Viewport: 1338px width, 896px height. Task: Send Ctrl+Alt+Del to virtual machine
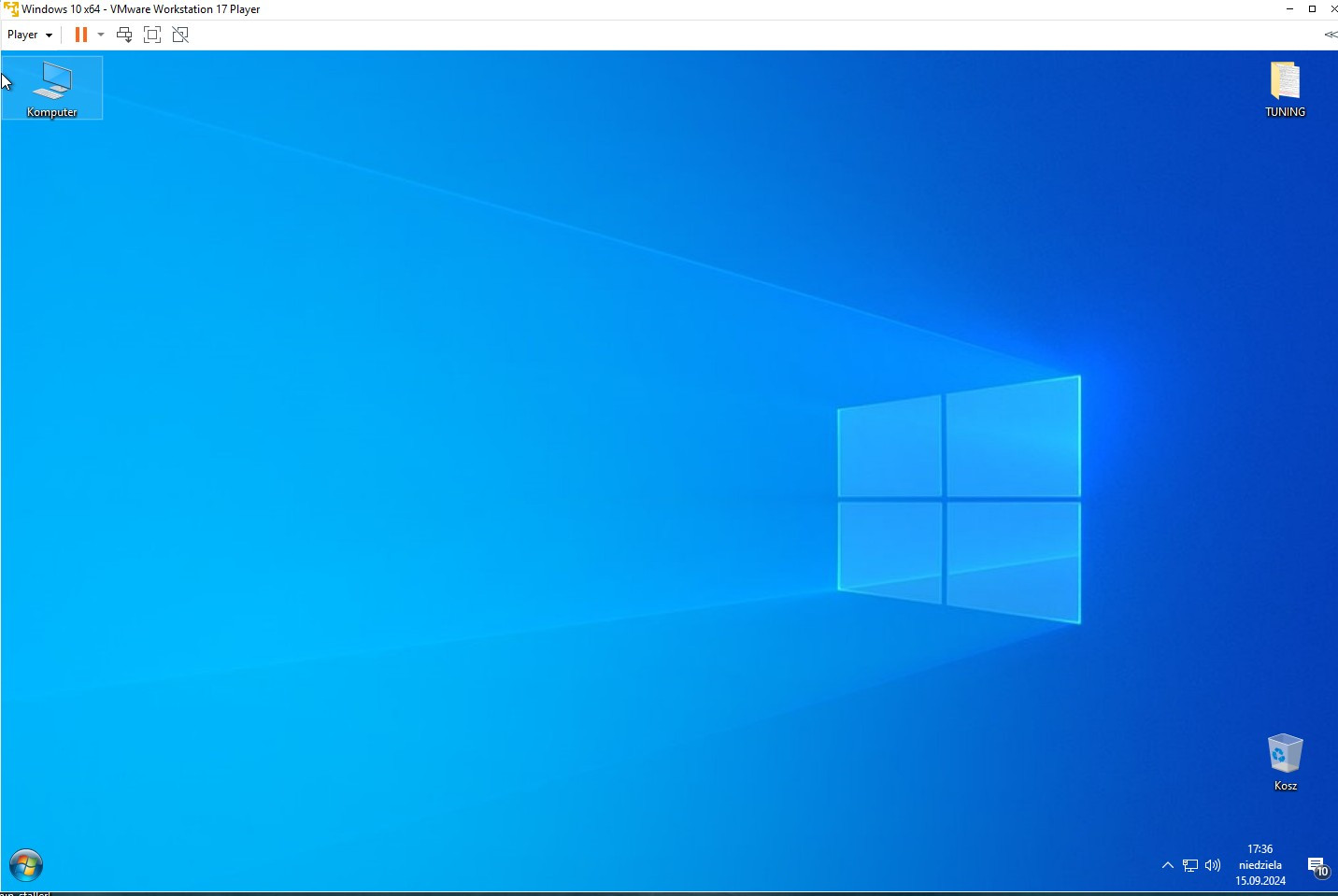click(124, 35)
